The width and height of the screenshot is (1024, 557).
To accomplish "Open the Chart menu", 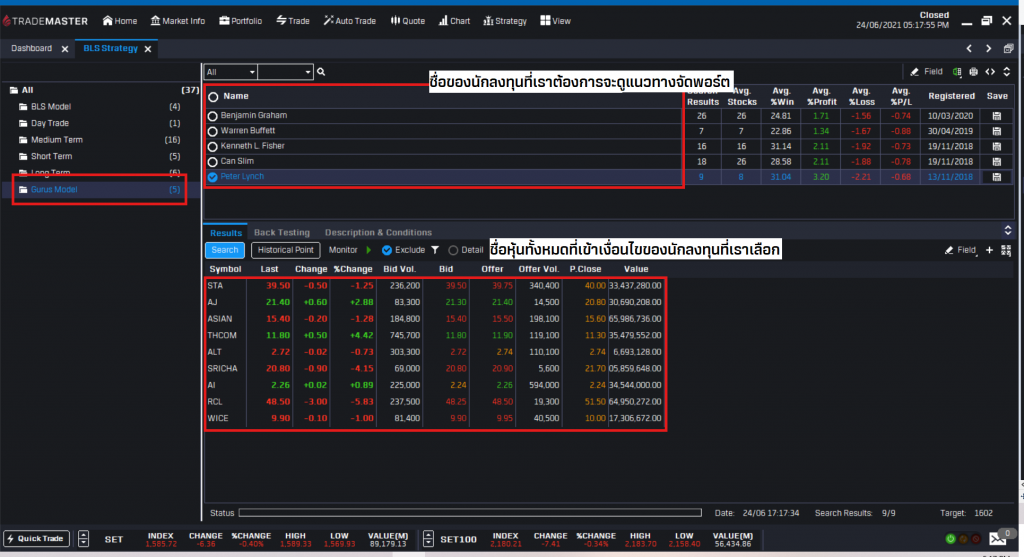I will coord(454,21).
